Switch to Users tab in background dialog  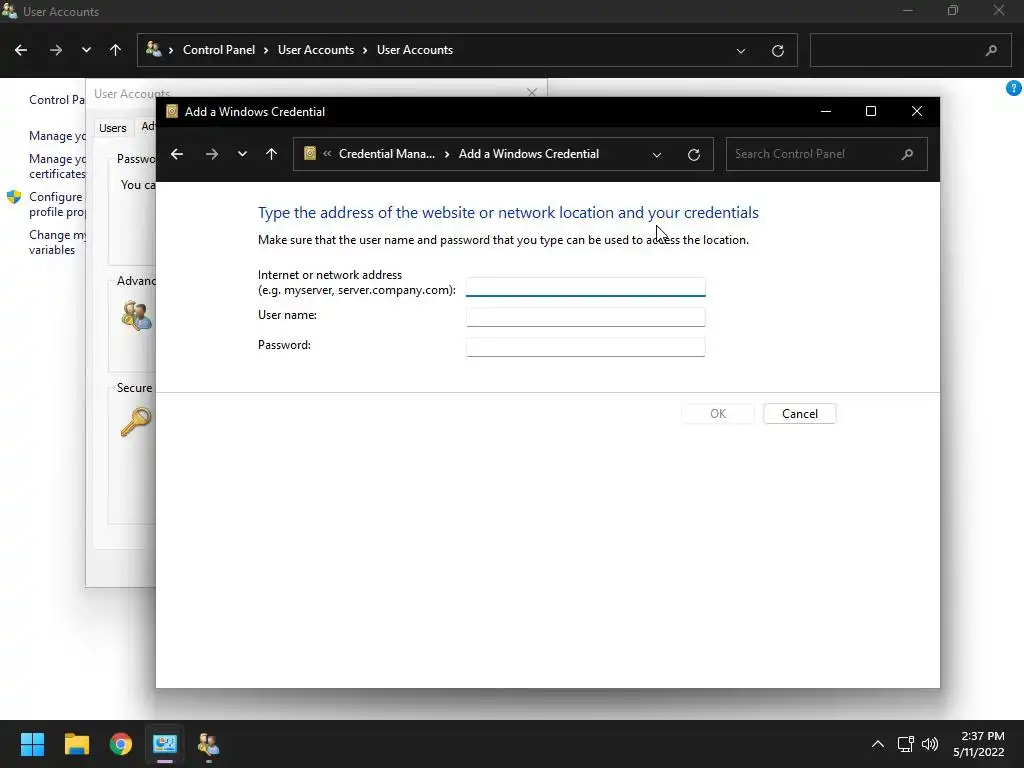112,128
